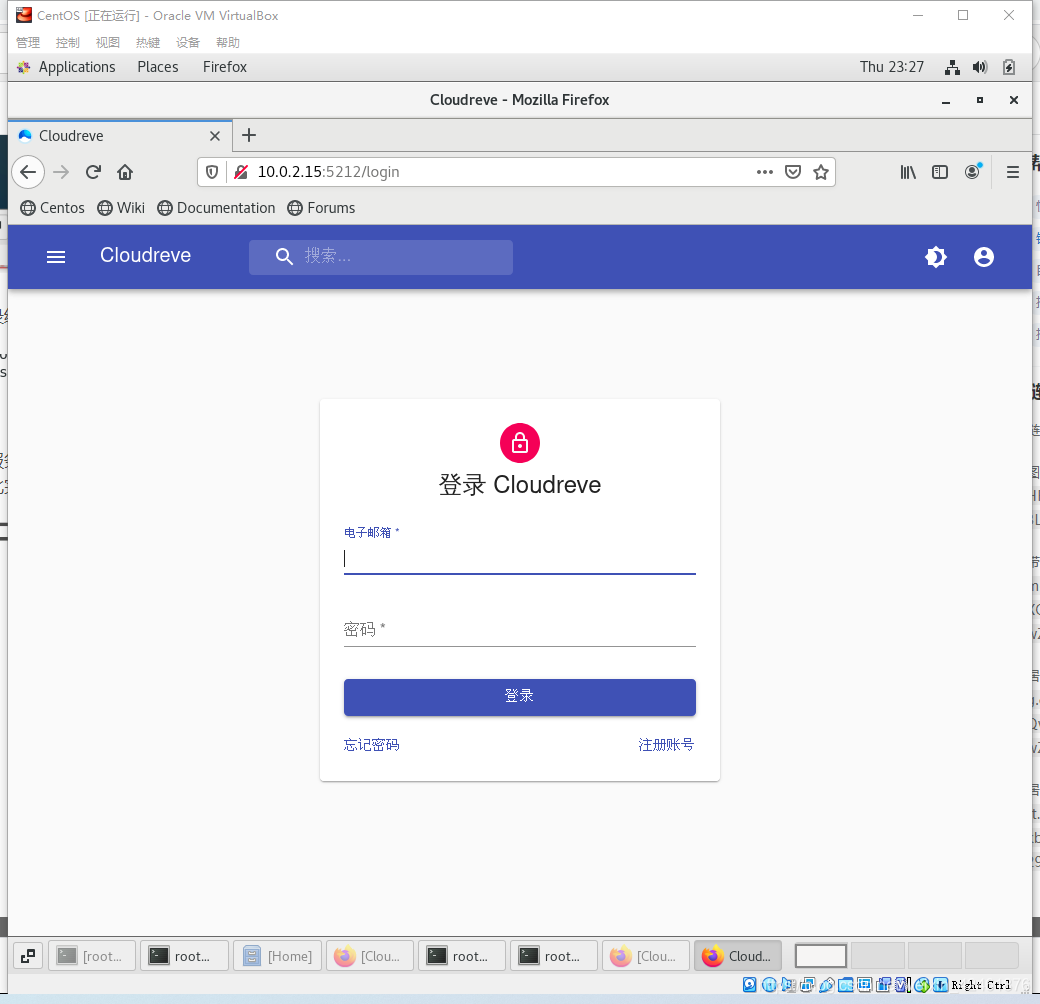Open the Centos bookmark
1040x1004 pixels.
coord(52,208)
